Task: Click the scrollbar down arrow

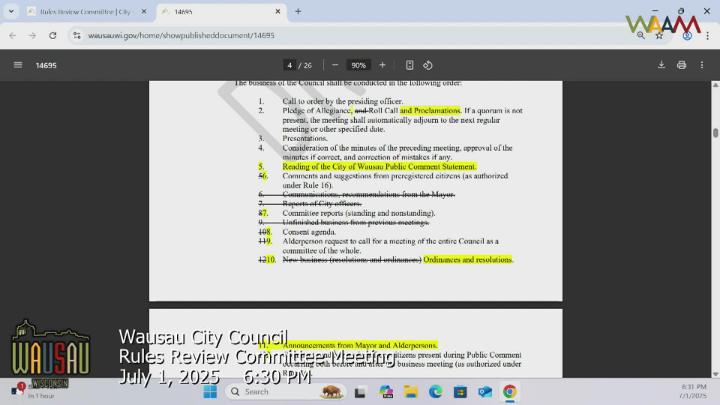Action: [715, 374]
